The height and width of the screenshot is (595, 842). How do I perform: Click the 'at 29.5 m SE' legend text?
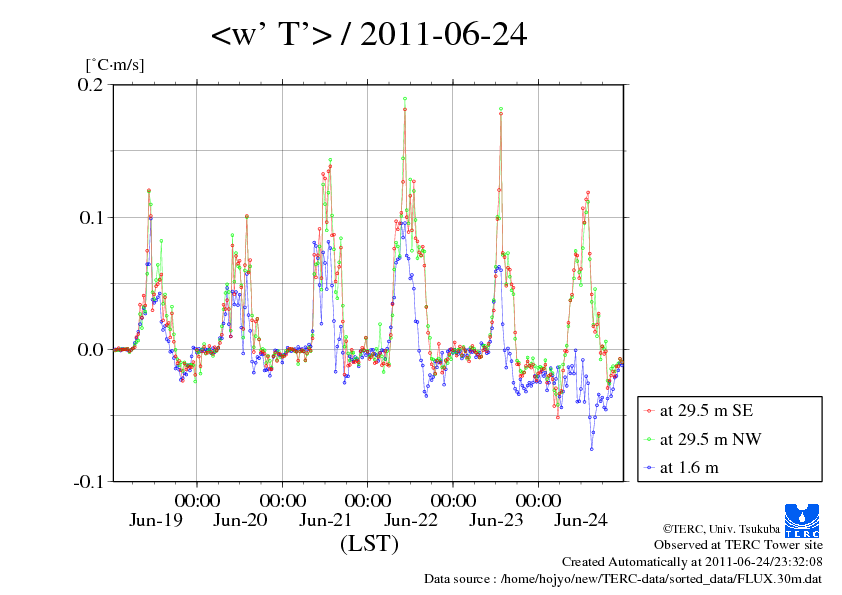coord(707,411)
